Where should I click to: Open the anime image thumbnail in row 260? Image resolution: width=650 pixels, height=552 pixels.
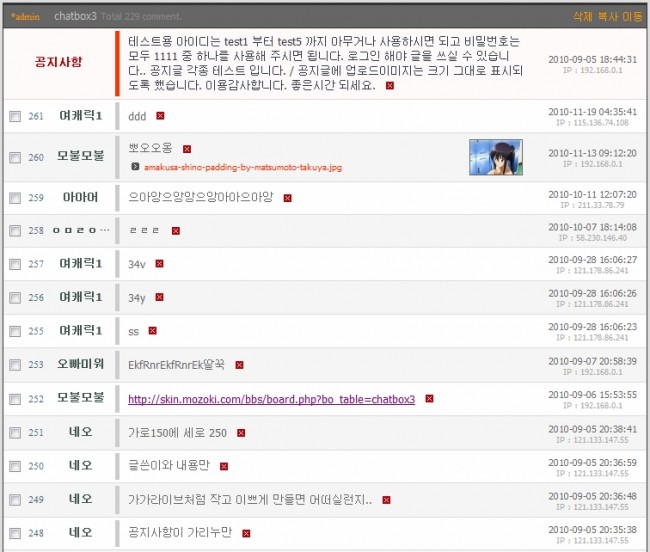pos(496,157)
